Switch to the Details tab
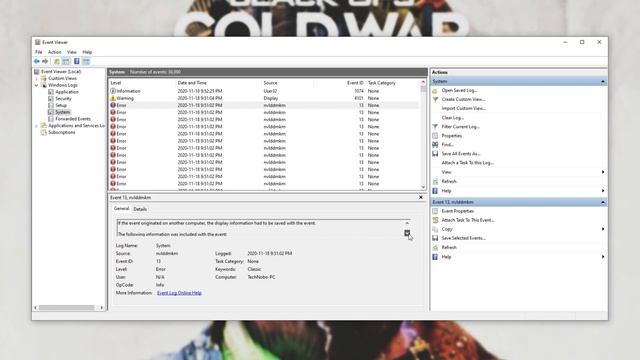 click(x=140, y=209)
